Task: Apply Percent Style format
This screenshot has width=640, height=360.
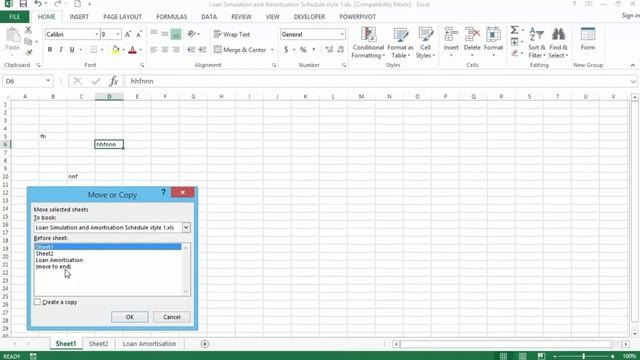Action: click(x=303, y=50)
